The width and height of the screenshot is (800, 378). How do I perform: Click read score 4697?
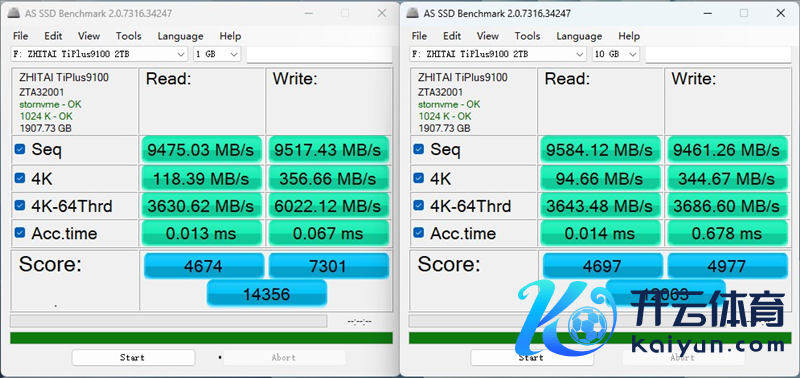pyautogui.click(x=603, y=266)
